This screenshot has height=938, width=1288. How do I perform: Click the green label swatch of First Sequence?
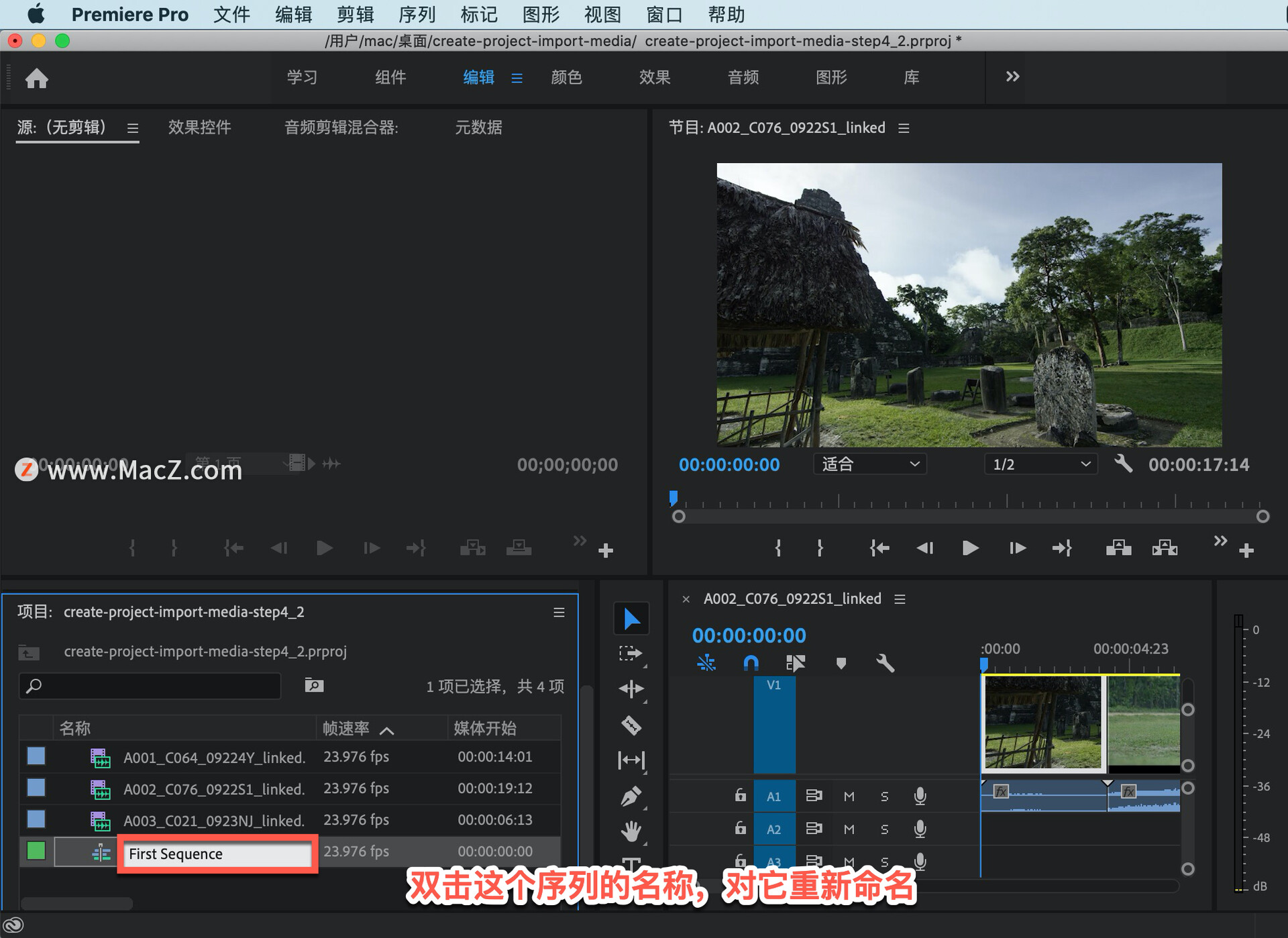click(x=36, y=851)
